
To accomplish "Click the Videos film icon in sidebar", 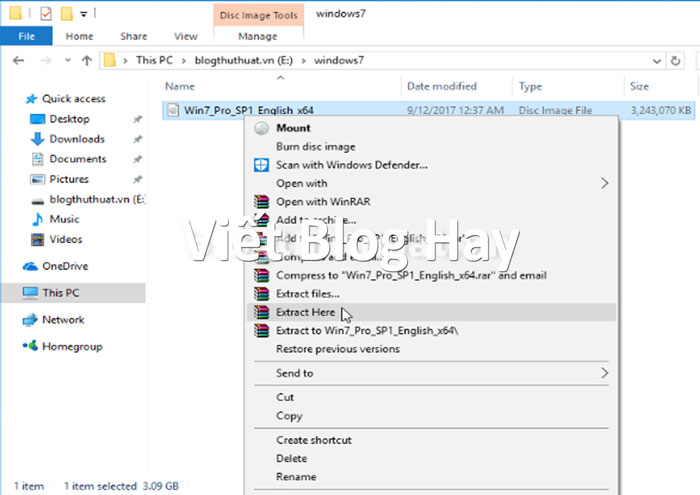I will pos(38,239).
